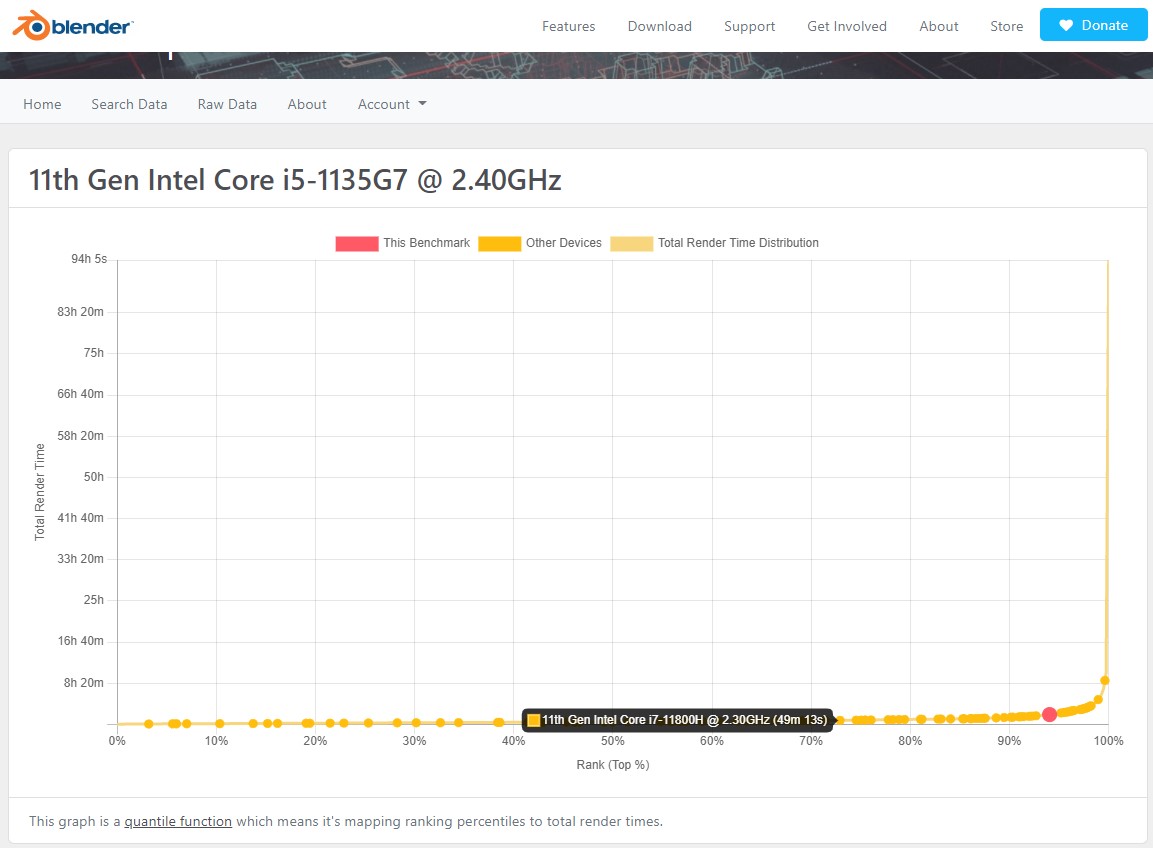The height and width of the screenshot is (848, 1153).
Task: Select the red This Benchmark data point
Action: pyautogui.click(x=1049, y=714)
